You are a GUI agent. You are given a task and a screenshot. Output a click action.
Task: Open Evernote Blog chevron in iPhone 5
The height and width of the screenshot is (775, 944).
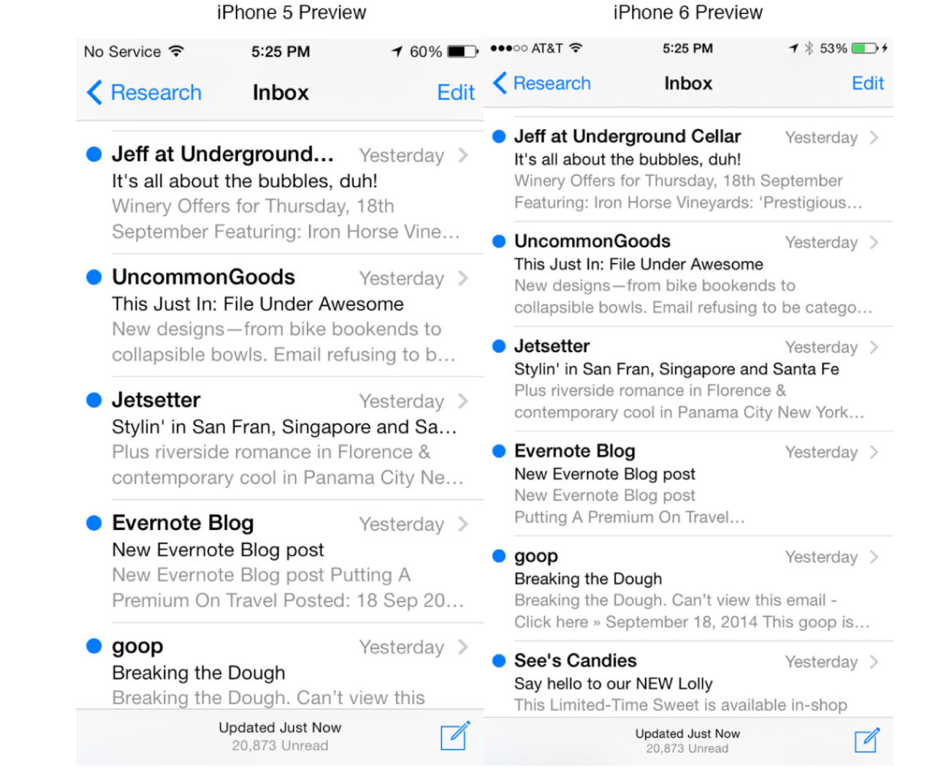(463, 524)
